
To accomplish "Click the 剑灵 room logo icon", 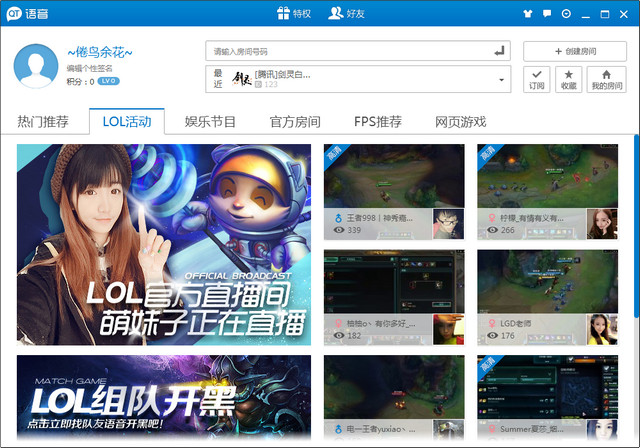I will tap(242, 79).
